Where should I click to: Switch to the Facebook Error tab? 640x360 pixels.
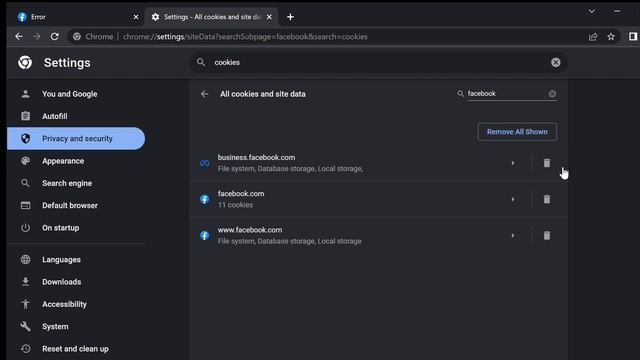coord(73,17)
